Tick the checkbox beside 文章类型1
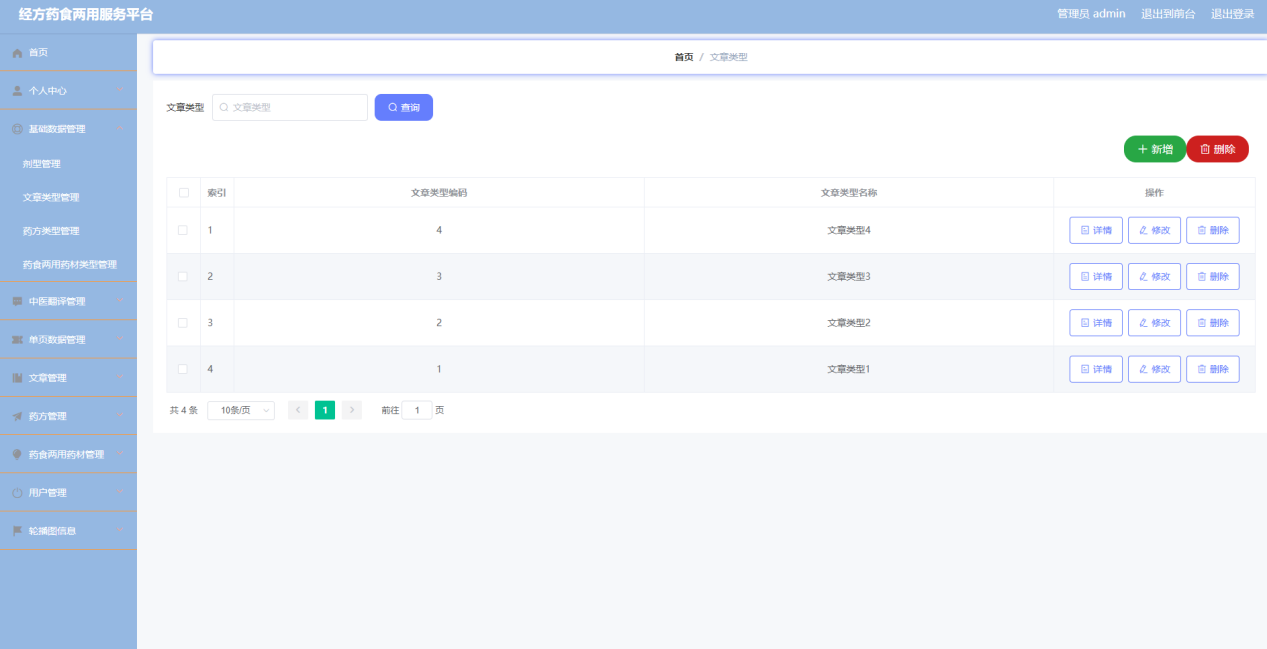 click(x=183, y=369)
